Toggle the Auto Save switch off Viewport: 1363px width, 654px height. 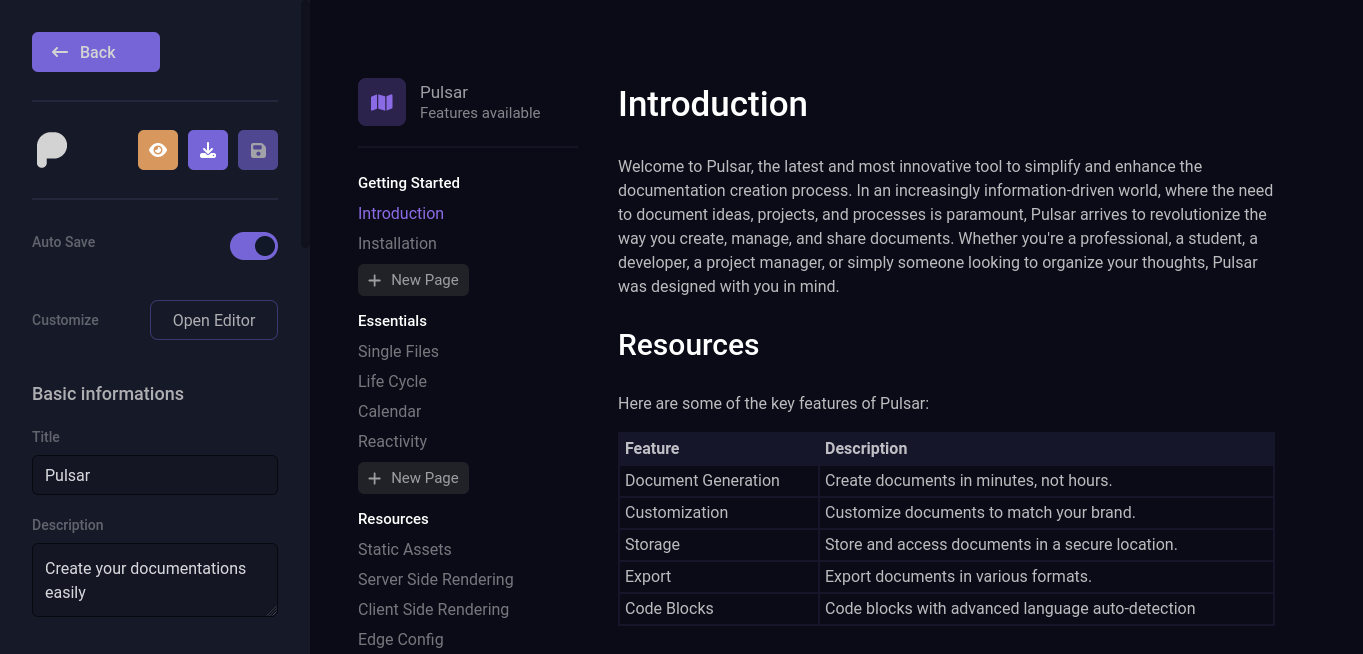point(254,246)
